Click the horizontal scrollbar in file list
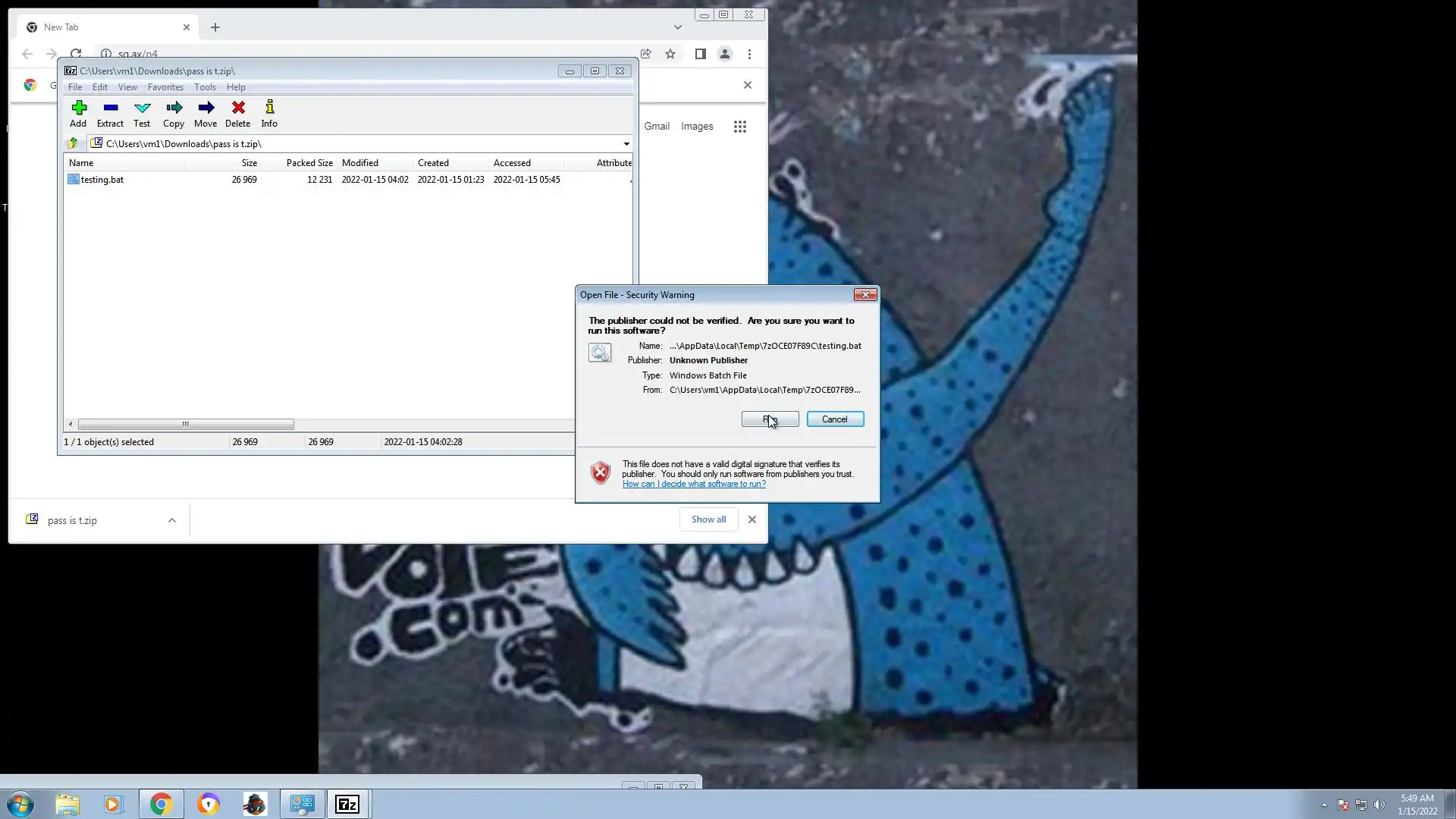 pyautogui.click(x=186, y=425)
